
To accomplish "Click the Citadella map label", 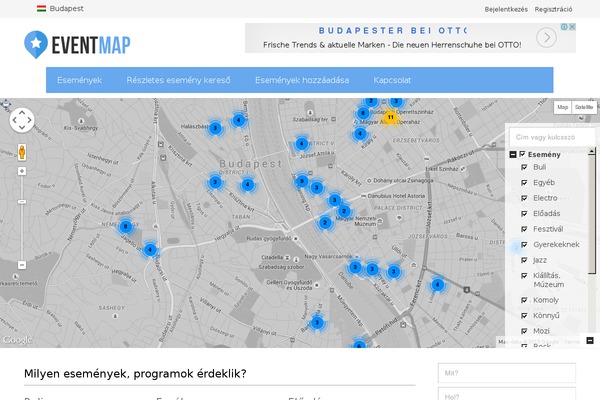I will [272, 257].
